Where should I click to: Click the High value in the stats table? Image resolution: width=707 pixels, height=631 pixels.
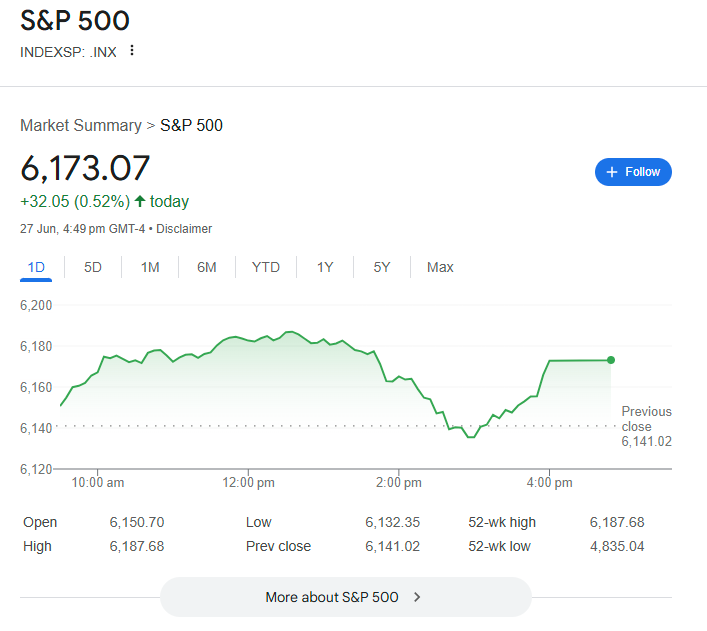tap(137, 546)
